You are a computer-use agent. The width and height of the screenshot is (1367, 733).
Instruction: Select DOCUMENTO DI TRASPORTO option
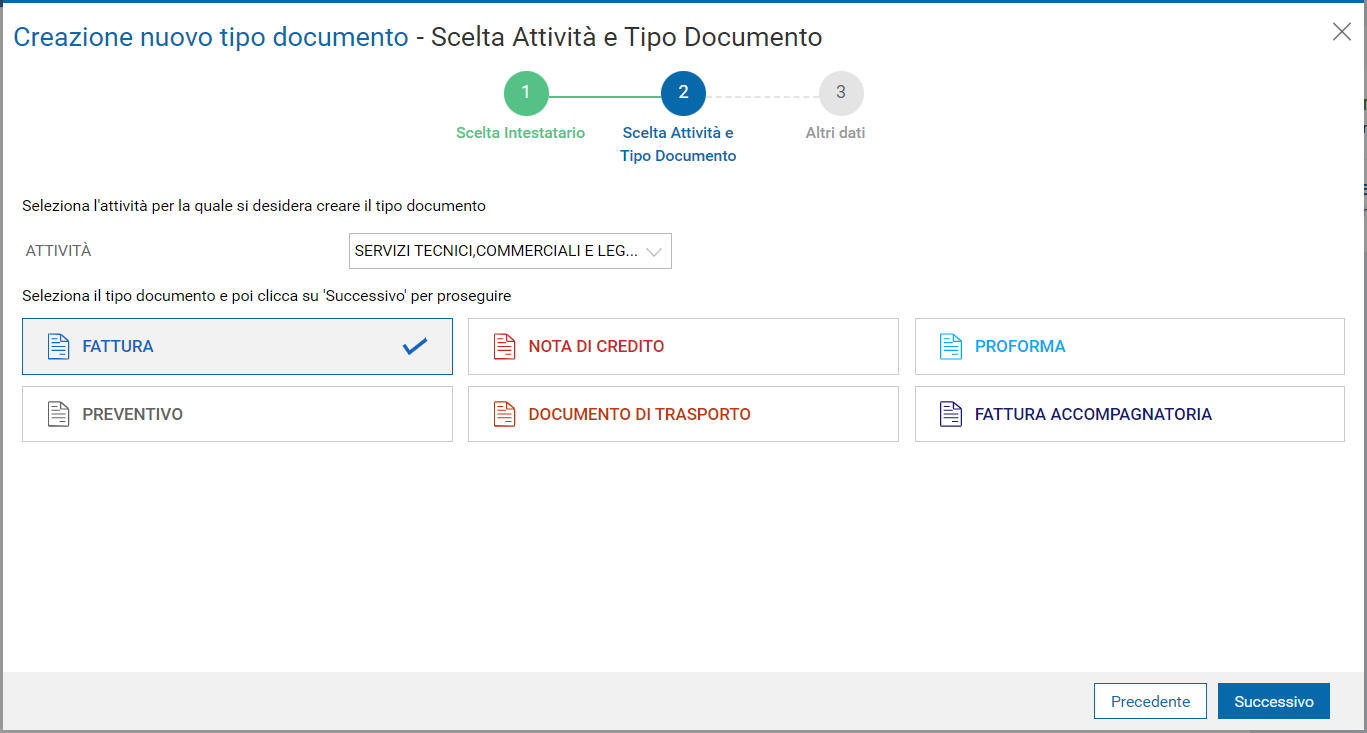pyautogui.click(x=683, y=414)
